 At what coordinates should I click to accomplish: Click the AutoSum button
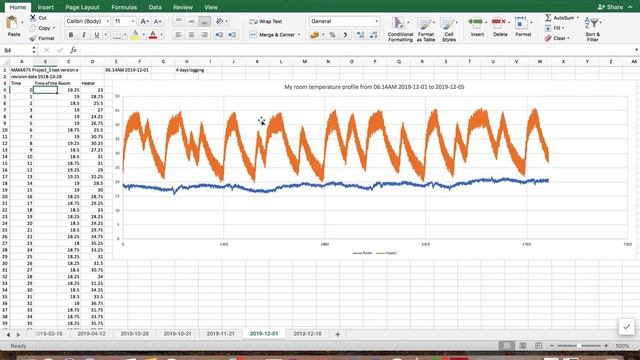point(559,18)
